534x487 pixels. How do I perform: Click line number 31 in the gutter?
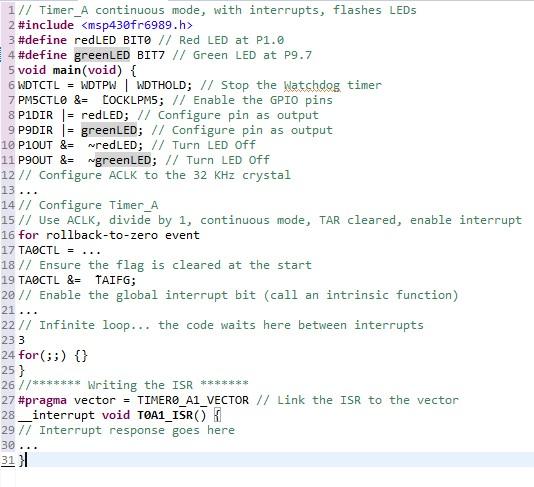click(x=8, y=460)
